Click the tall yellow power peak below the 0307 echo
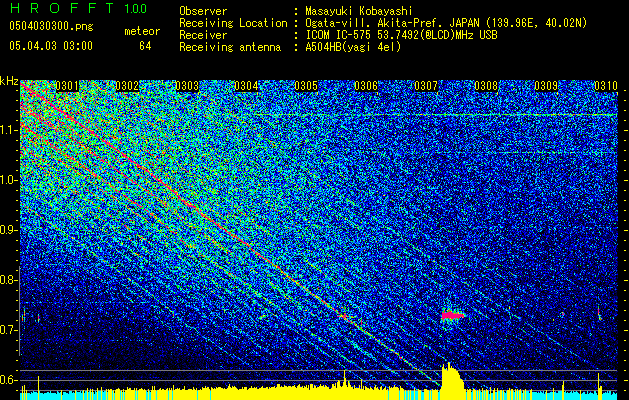This screenshot has width=629, height=400. (x=452, y=381)
